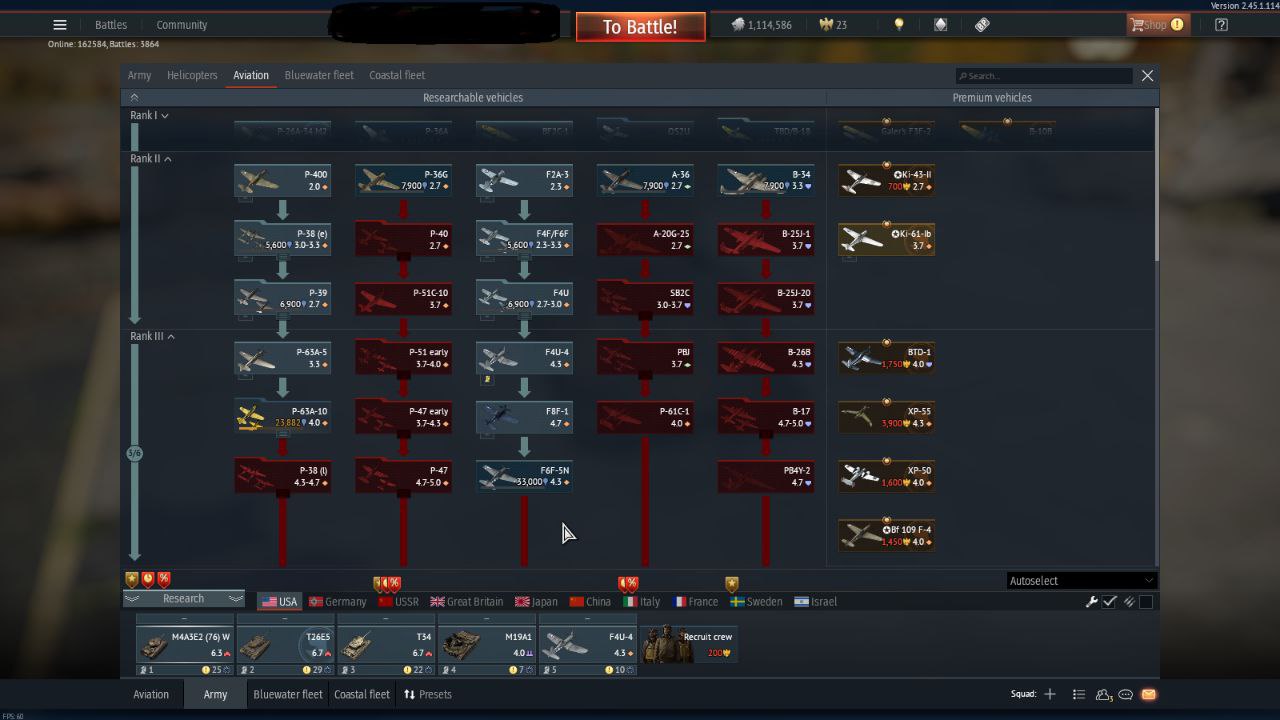Open the contacts friends list icon
The width and height of the screenshot is (1280, 720).
1103,694
